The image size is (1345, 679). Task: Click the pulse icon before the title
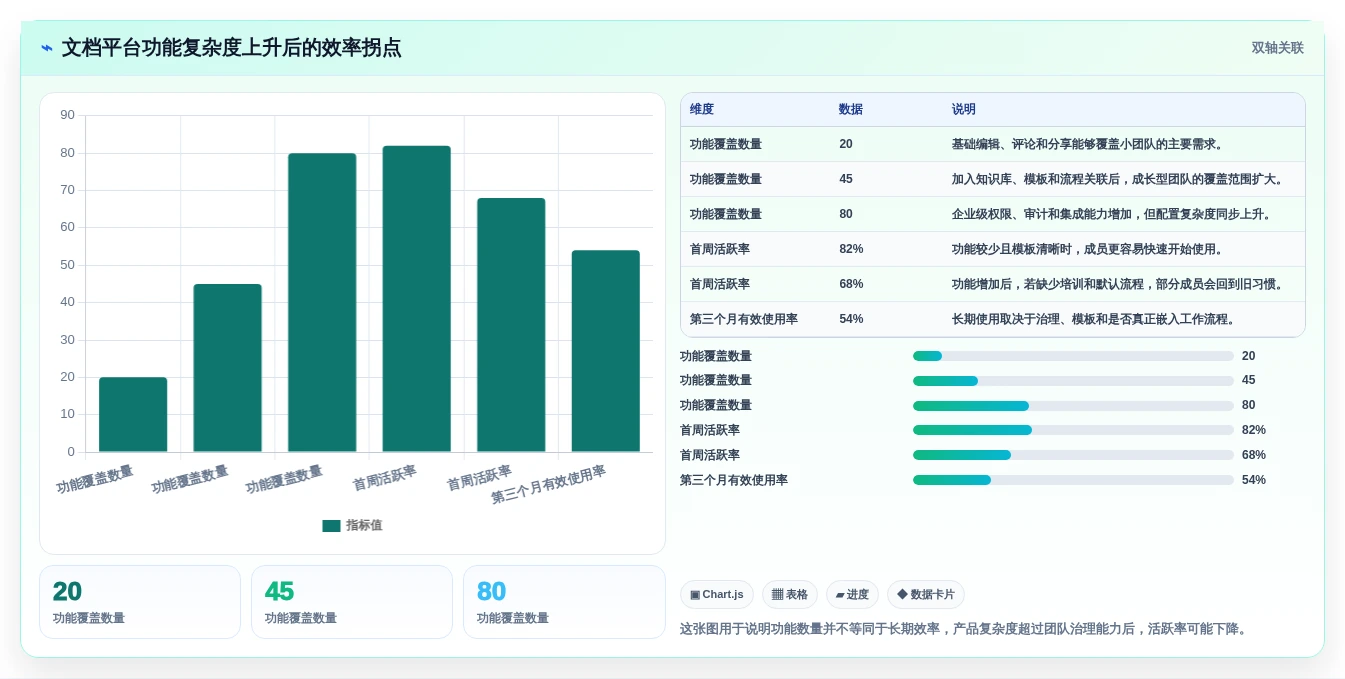pyautogui.click(x=47, y=48)
